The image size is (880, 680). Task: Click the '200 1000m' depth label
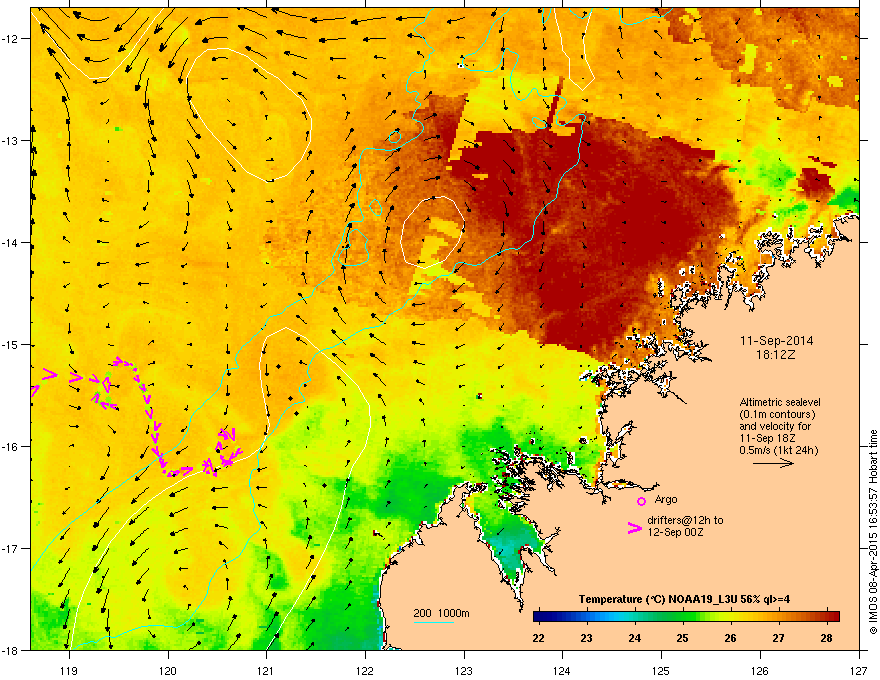coord(442,613)
